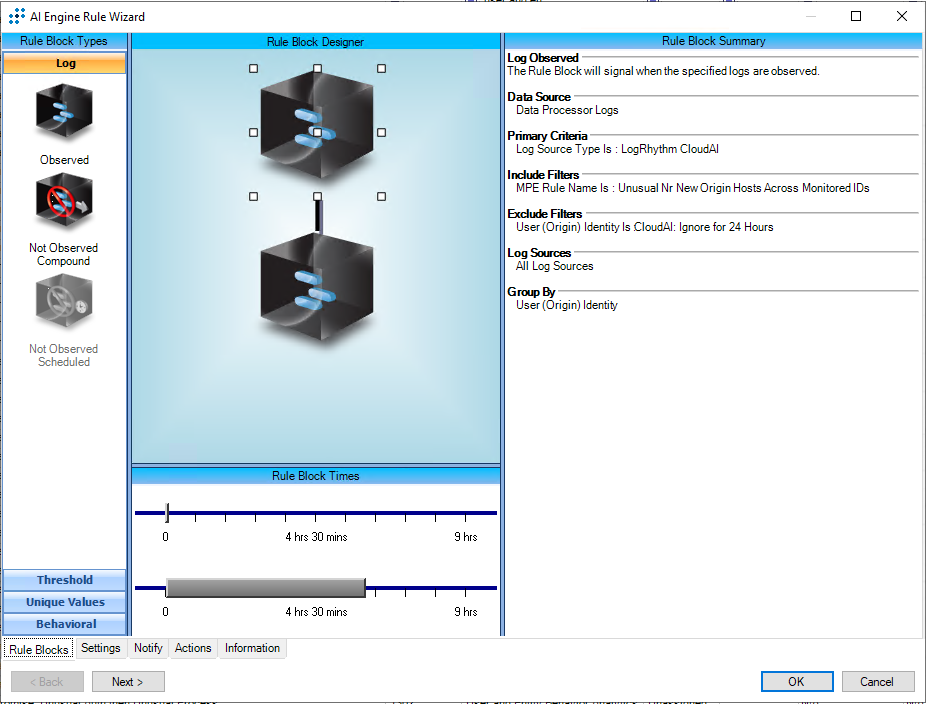Select the Not Observed Compound block icon
Viewport: 926px width, 704px height.
coord(64,201)
